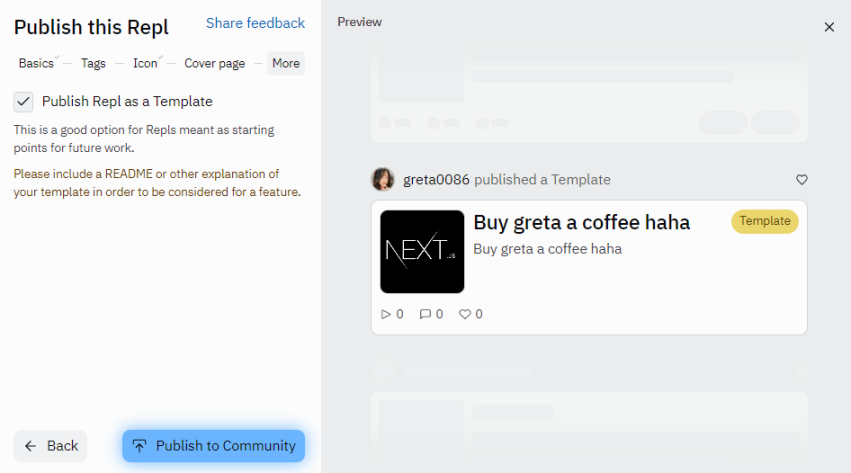Click the Share feedback link
Image resolution: width=851 pixels, height=473 pixels.
click(255, 23)
